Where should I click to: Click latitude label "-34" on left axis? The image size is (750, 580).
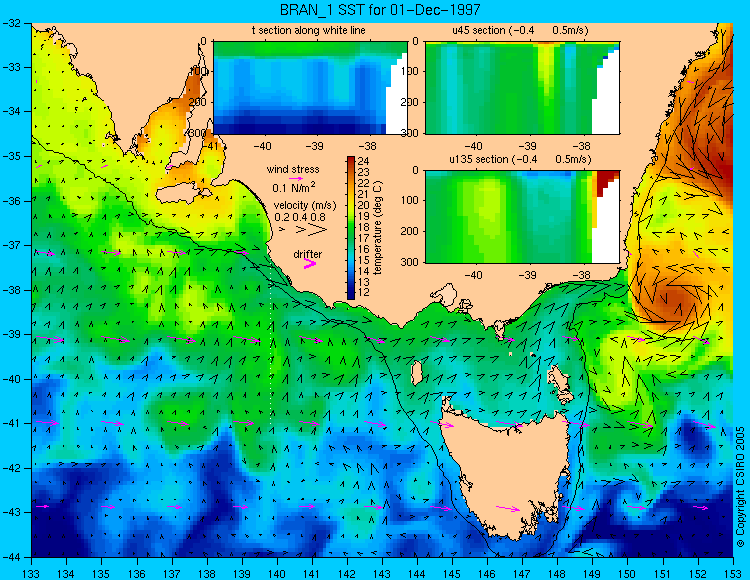(11, 112)
